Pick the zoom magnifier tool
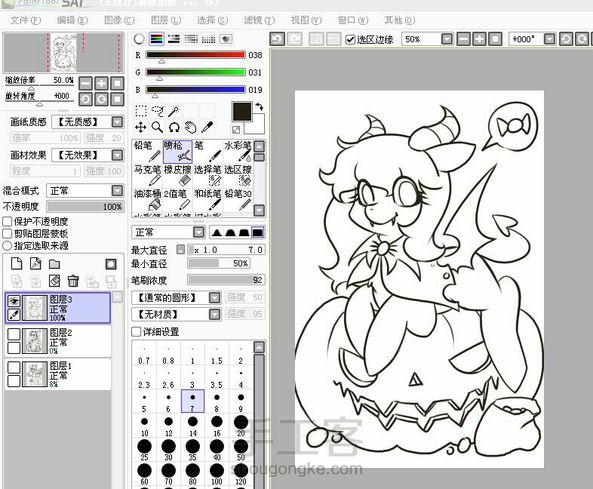 [x=157, y=127]
